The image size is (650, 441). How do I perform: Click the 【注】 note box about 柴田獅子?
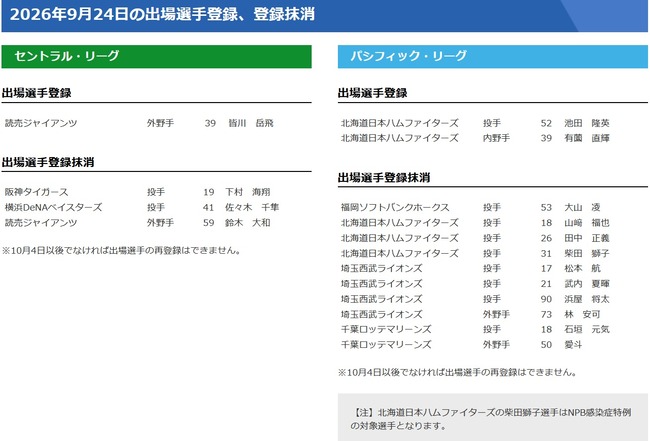pos(492,417)
